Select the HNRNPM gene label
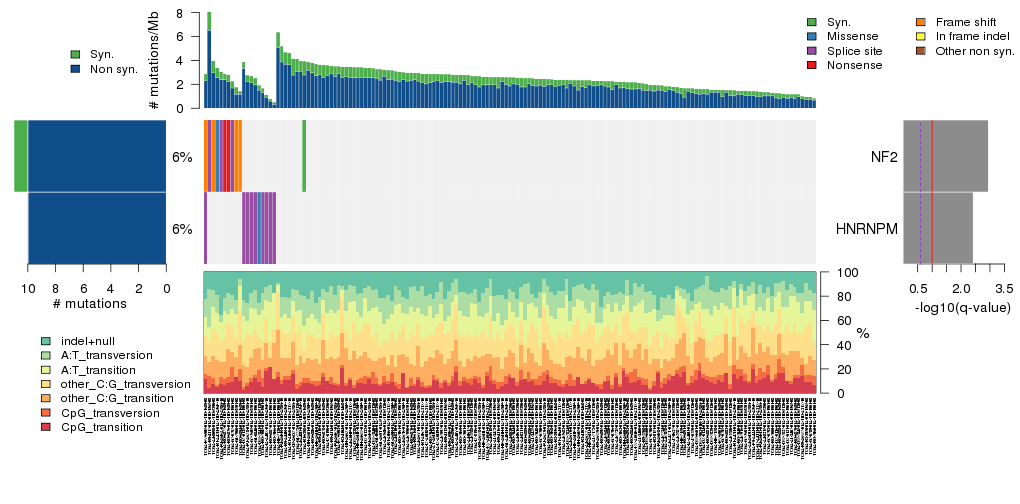1020x504 pixels. click(866, 229)
